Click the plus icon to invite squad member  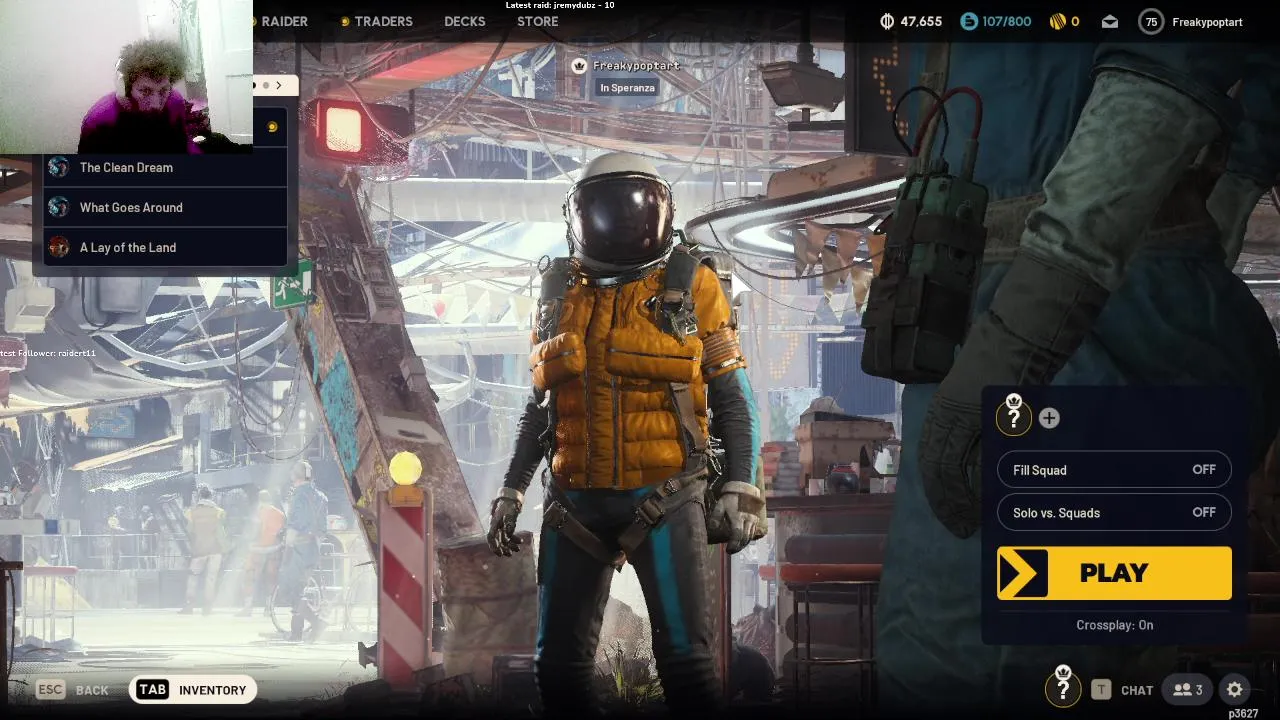coord(1049,418)
